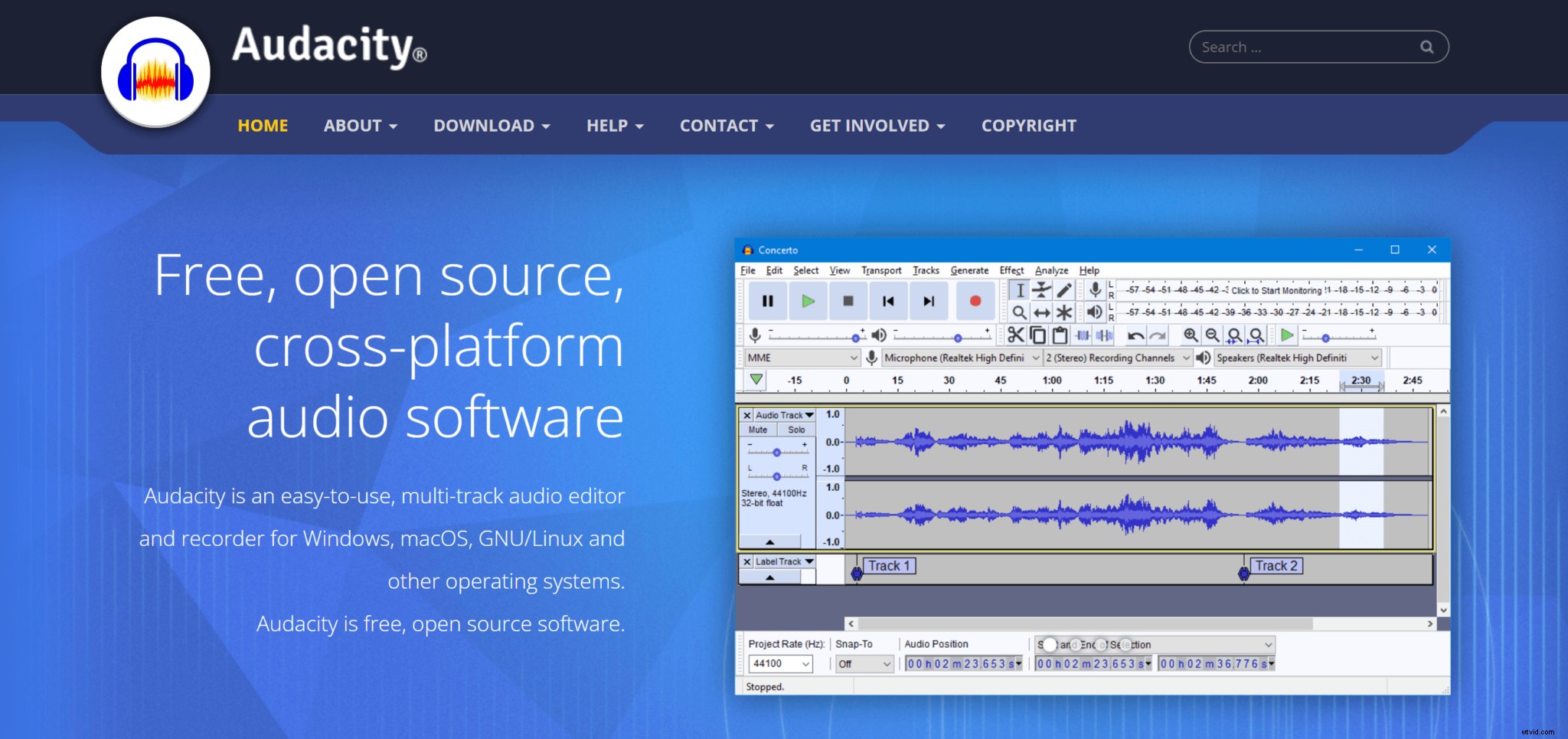Visit the GET INVOLVED page link

[x=871, y=125]
